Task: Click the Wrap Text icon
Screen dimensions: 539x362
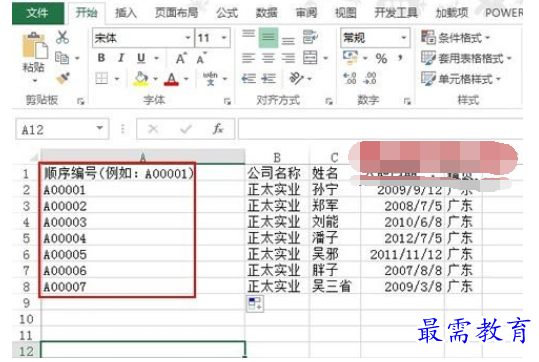Action: [x=310, y=37]
